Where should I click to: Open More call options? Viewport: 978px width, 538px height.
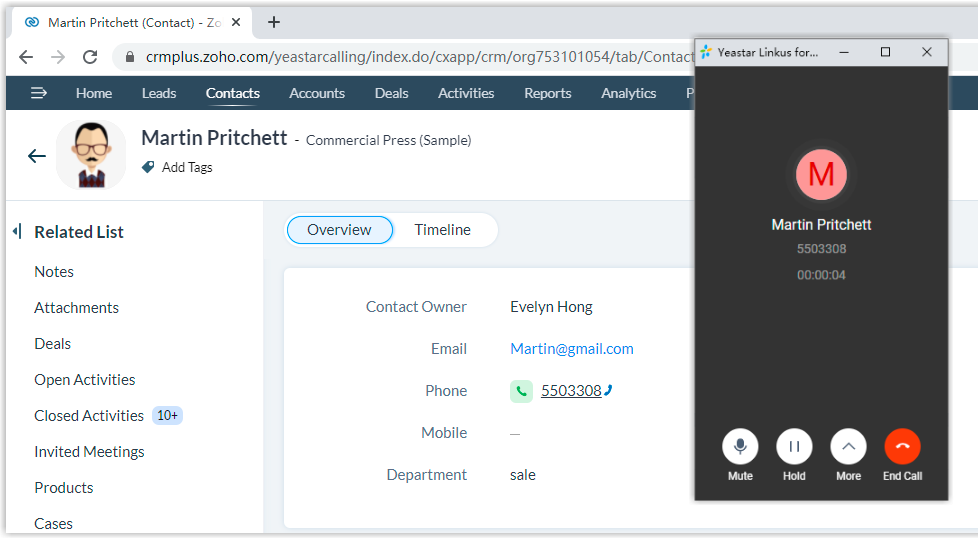(848, 446)
